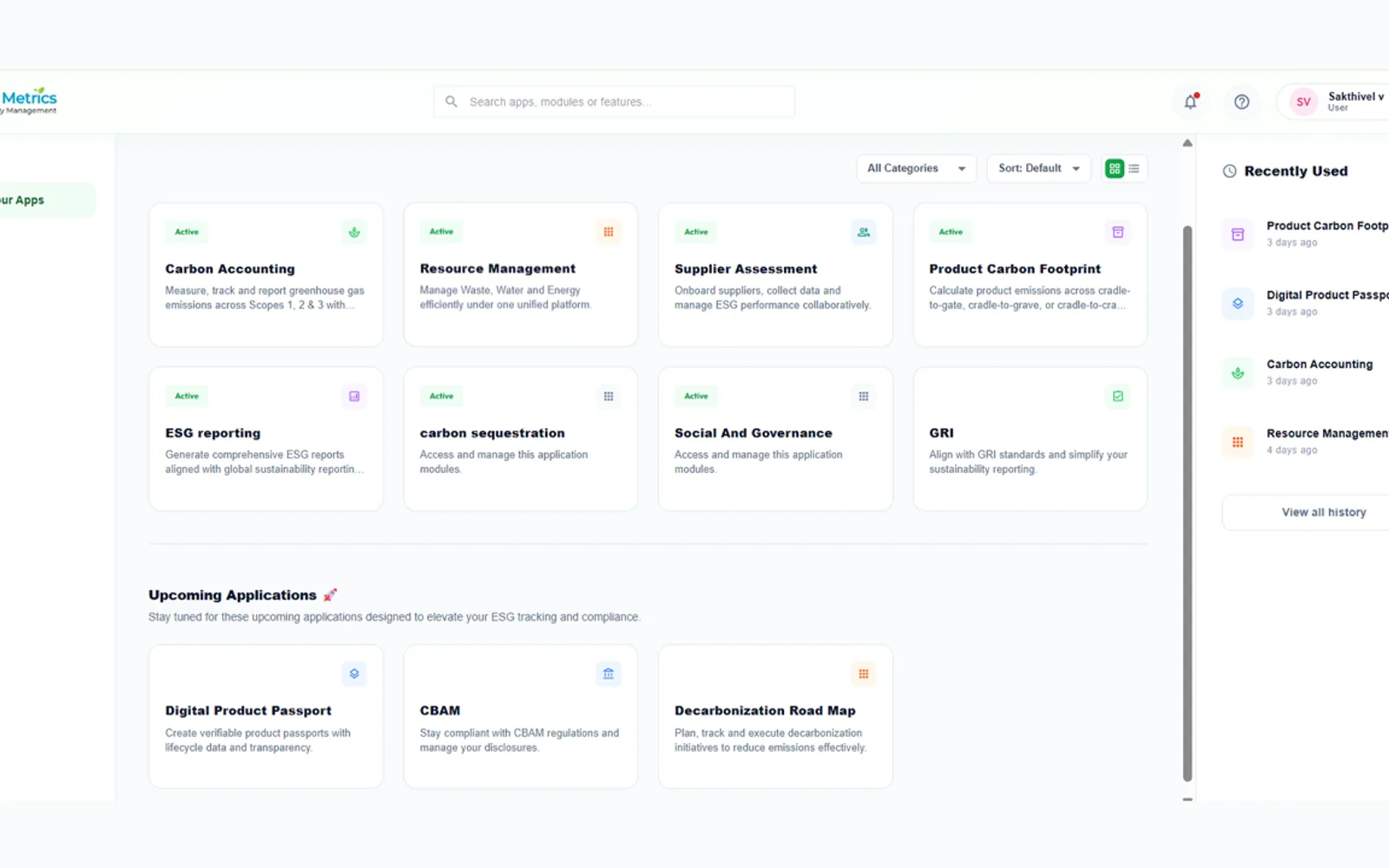Screen dimensions: 1389x868
Task: Click the Resource Management card grid icon
Action: [x=609, y=232]
